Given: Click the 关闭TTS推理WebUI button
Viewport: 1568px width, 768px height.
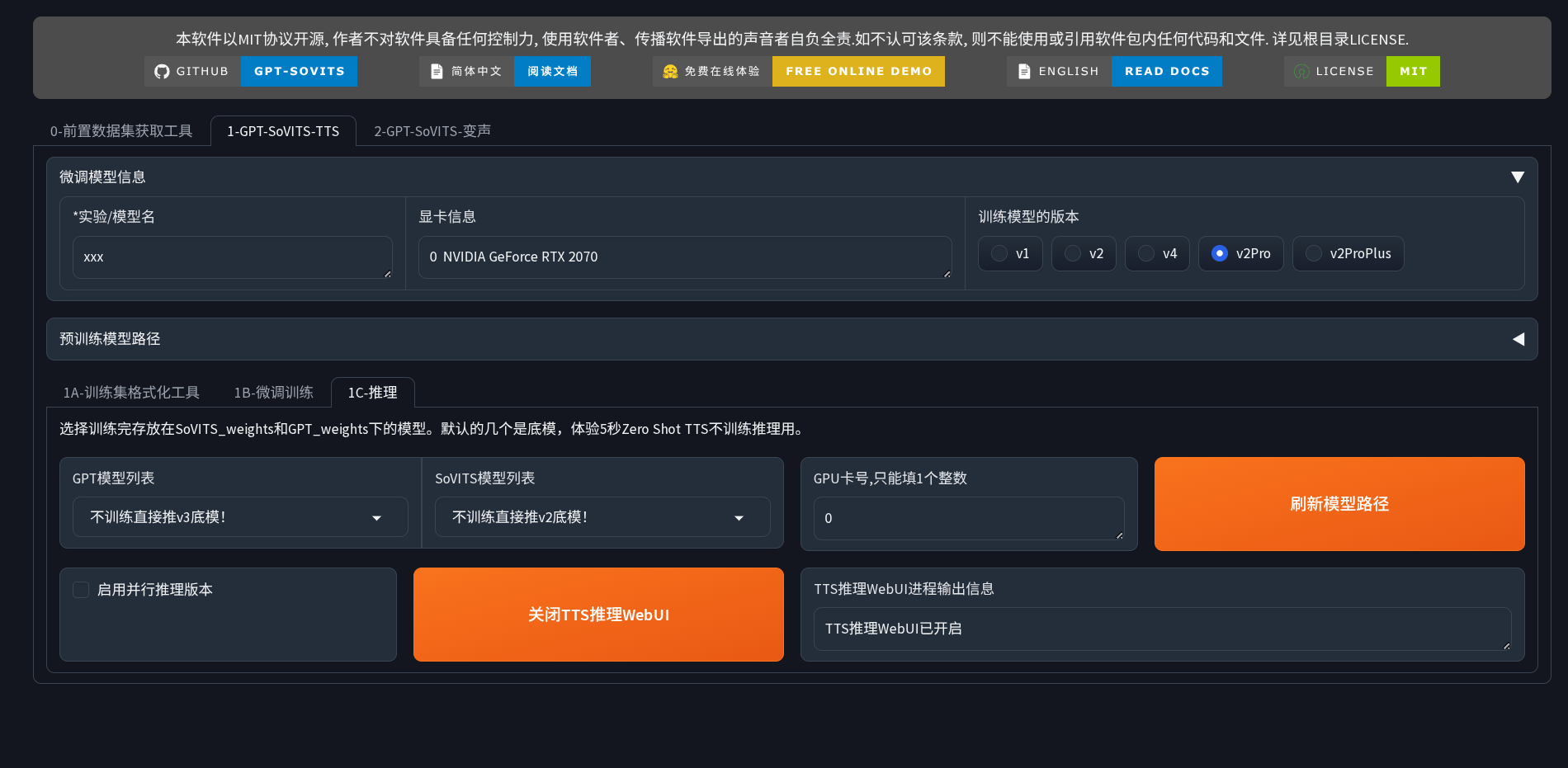Looking at the screenshot, I should pos(598,615).
